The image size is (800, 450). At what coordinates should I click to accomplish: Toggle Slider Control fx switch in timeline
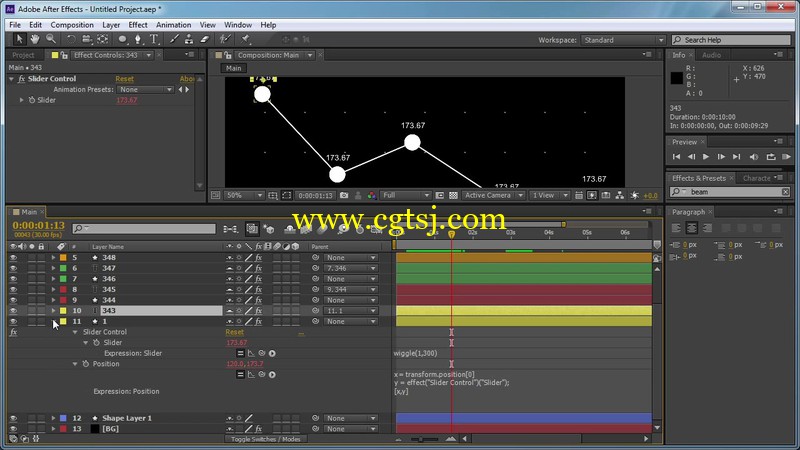click(x=13, y=332)
